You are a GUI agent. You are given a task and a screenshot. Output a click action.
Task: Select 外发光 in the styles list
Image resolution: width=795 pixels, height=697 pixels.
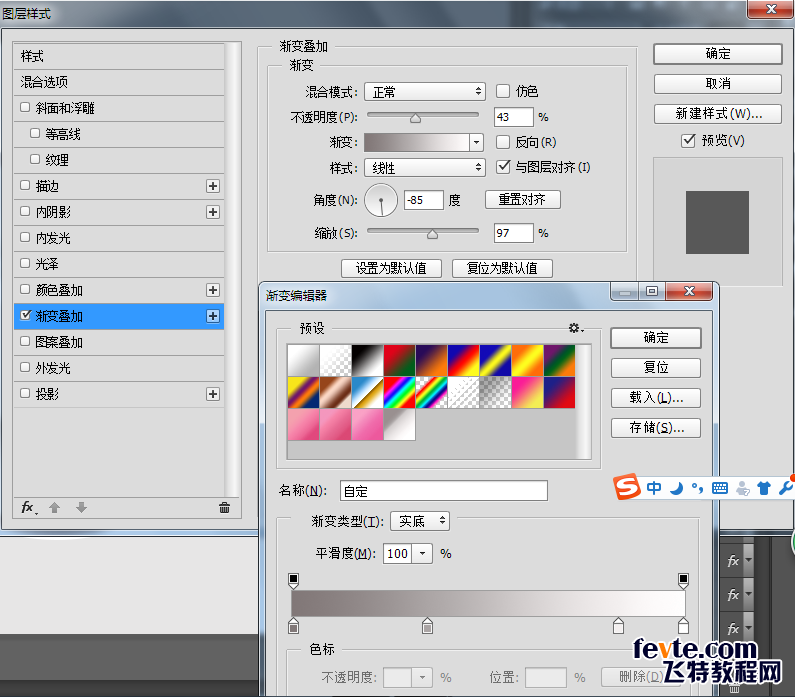pyautogui.click(x=53, y=368)
